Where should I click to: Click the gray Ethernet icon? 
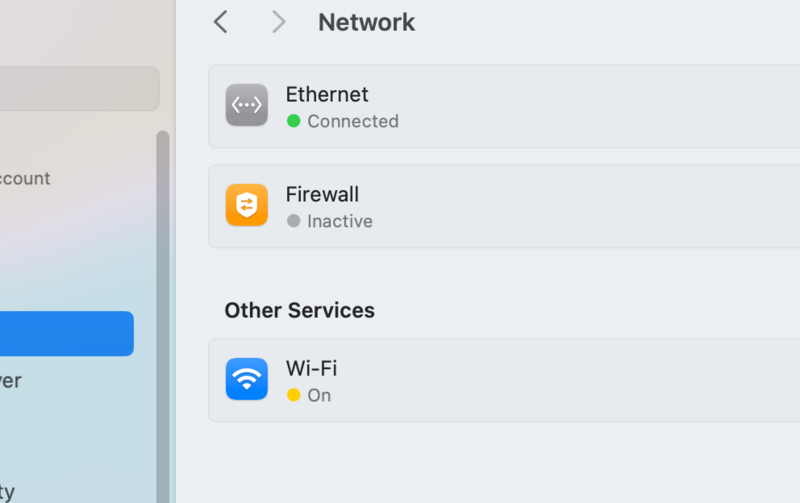246,105
